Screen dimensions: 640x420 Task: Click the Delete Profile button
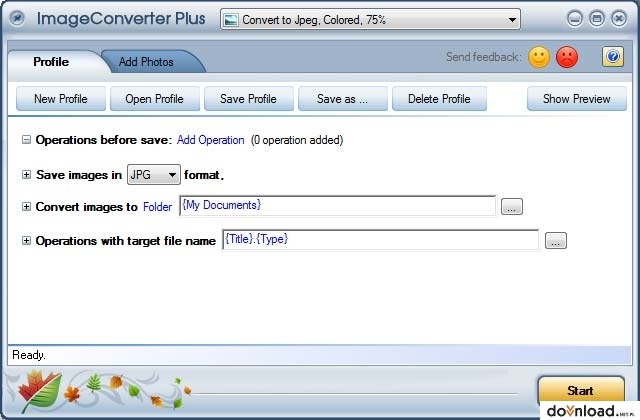click(439, 99)
